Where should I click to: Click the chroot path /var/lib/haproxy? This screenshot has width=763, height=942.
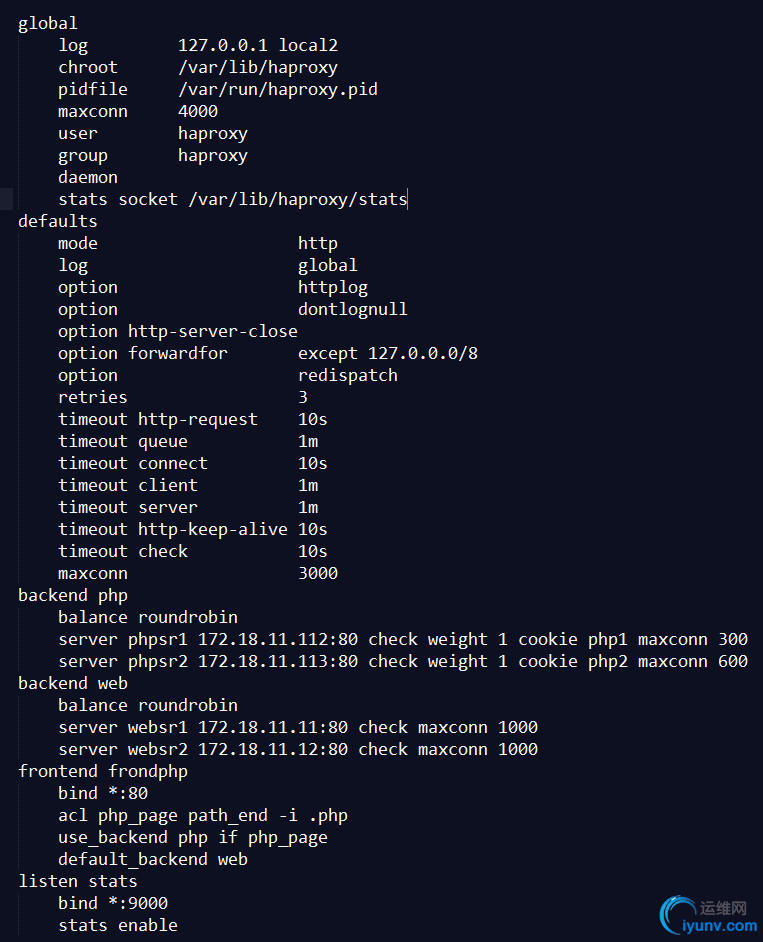coord(257,67)
